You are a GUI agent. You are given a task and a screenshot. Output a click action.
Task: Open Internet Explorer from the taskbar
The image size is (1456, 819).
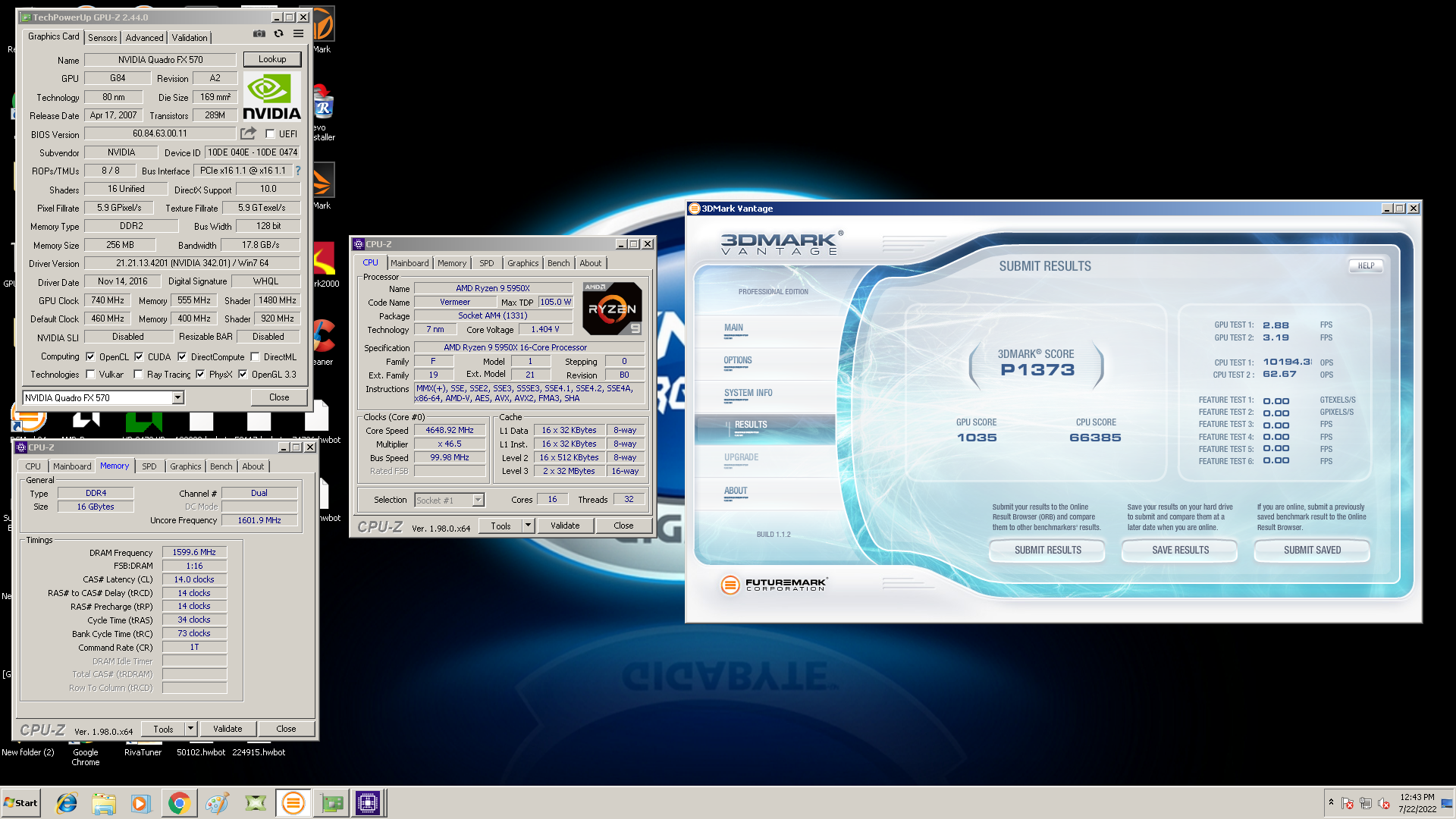(67, 803)
